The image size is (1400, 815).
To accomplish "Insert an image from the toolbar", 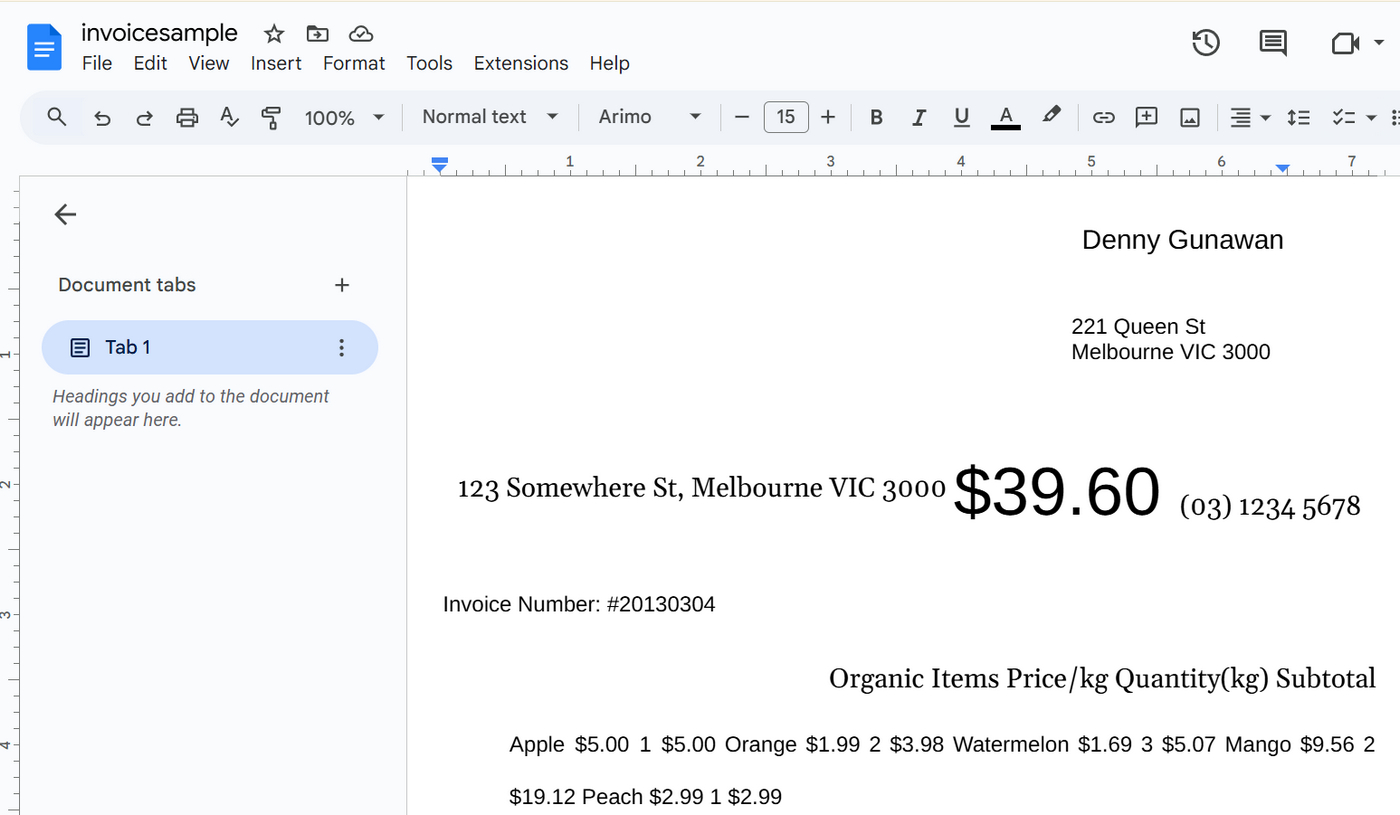I will pos(1189,117).
